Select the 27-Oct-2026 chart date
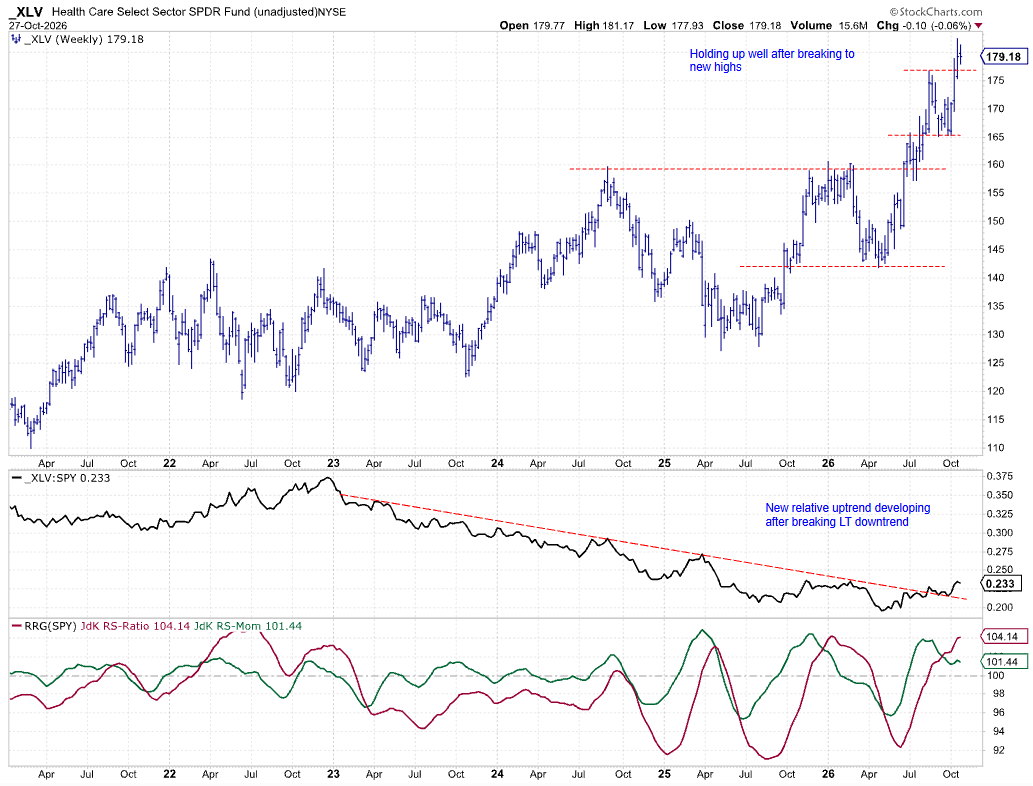1033x786 pixels. [x=38, y=26]
